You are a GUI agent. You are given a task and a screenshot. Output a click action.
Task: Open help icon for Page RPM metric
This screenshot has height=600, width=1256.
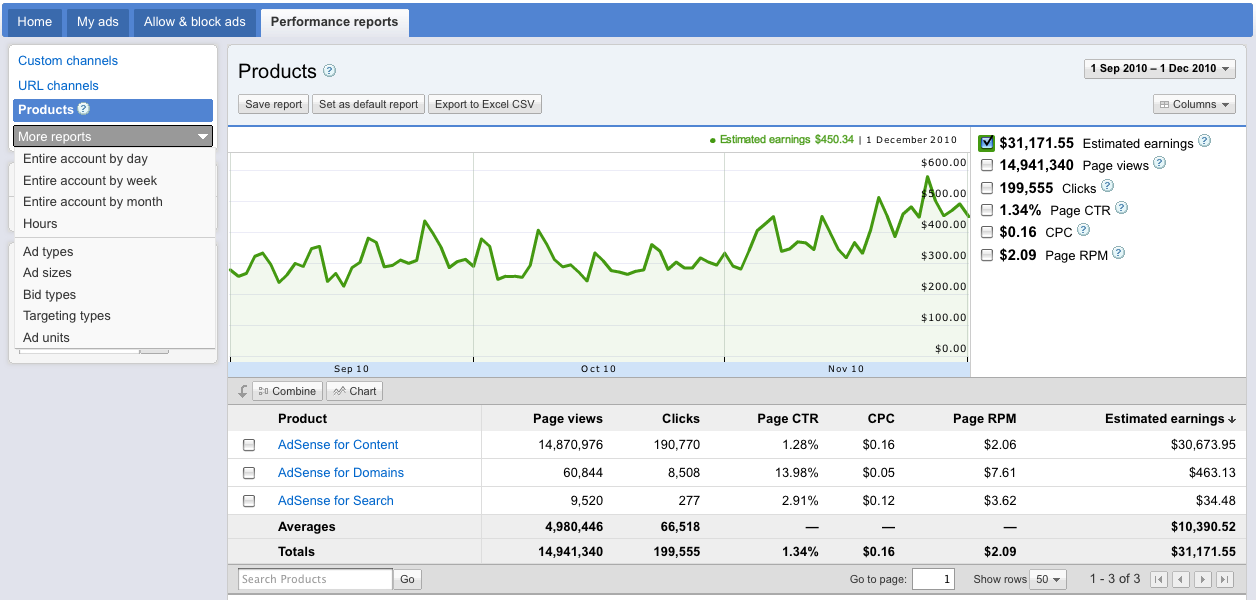1118,253
